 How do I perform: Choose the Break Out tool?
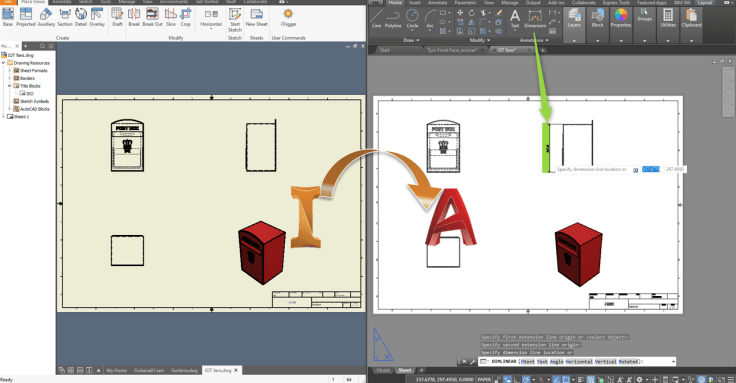tap(152, 17)
